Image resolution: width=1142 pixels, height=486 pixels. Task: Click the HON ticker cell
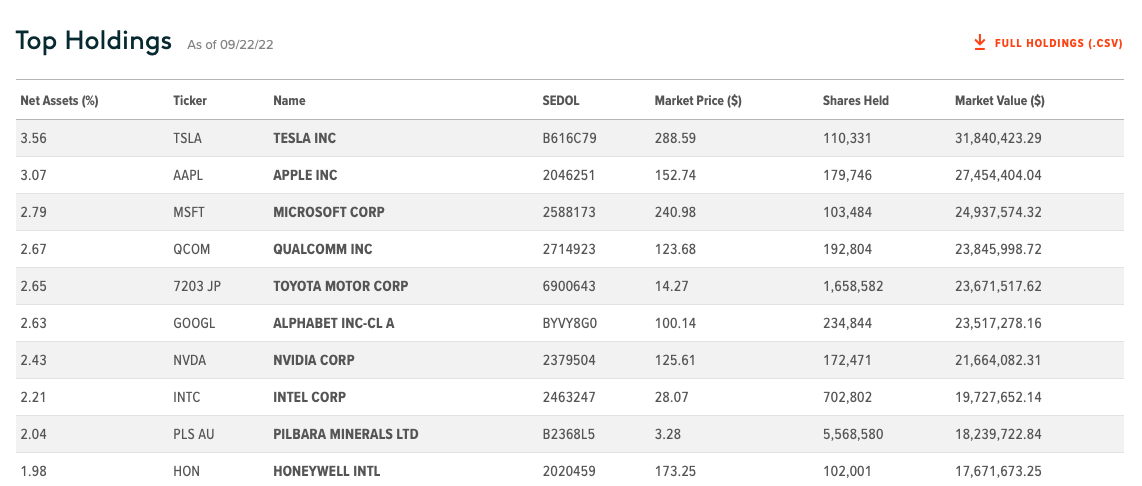pyautogui.click(x=186, y=471)
